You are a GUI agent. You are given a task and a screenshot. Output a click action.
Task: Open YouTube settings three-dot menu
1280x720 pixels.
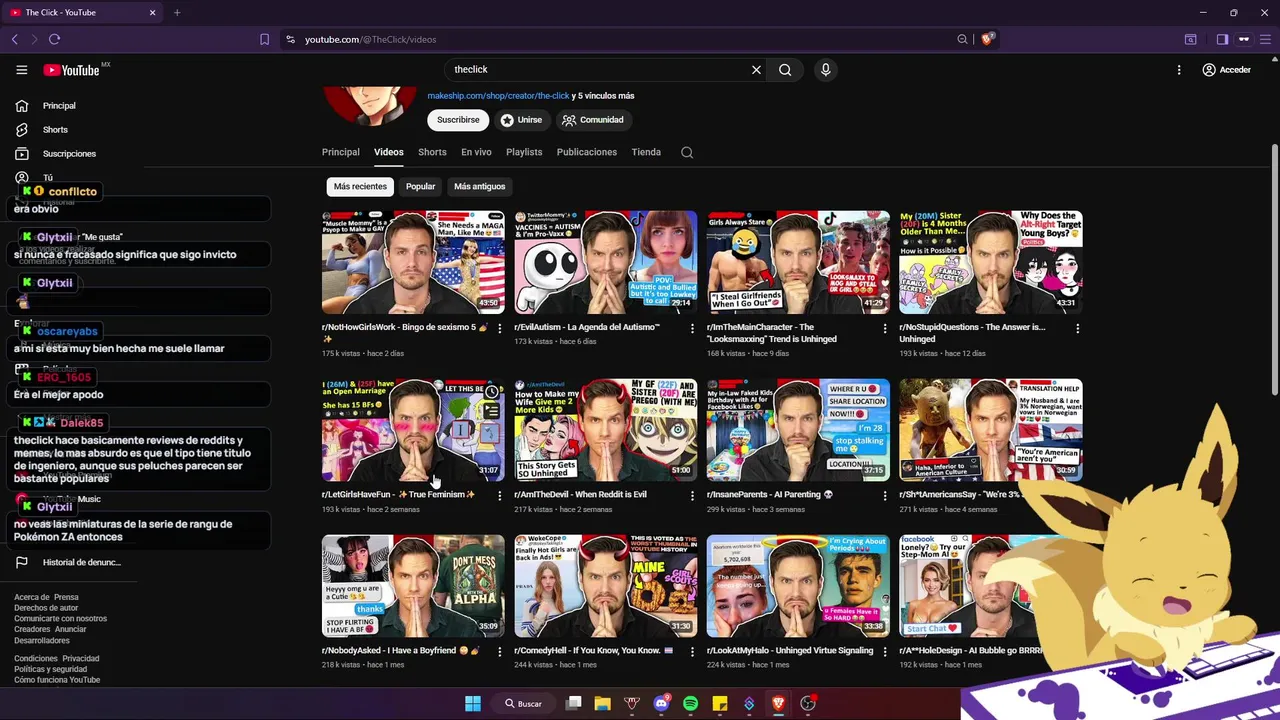point(1179,70)
